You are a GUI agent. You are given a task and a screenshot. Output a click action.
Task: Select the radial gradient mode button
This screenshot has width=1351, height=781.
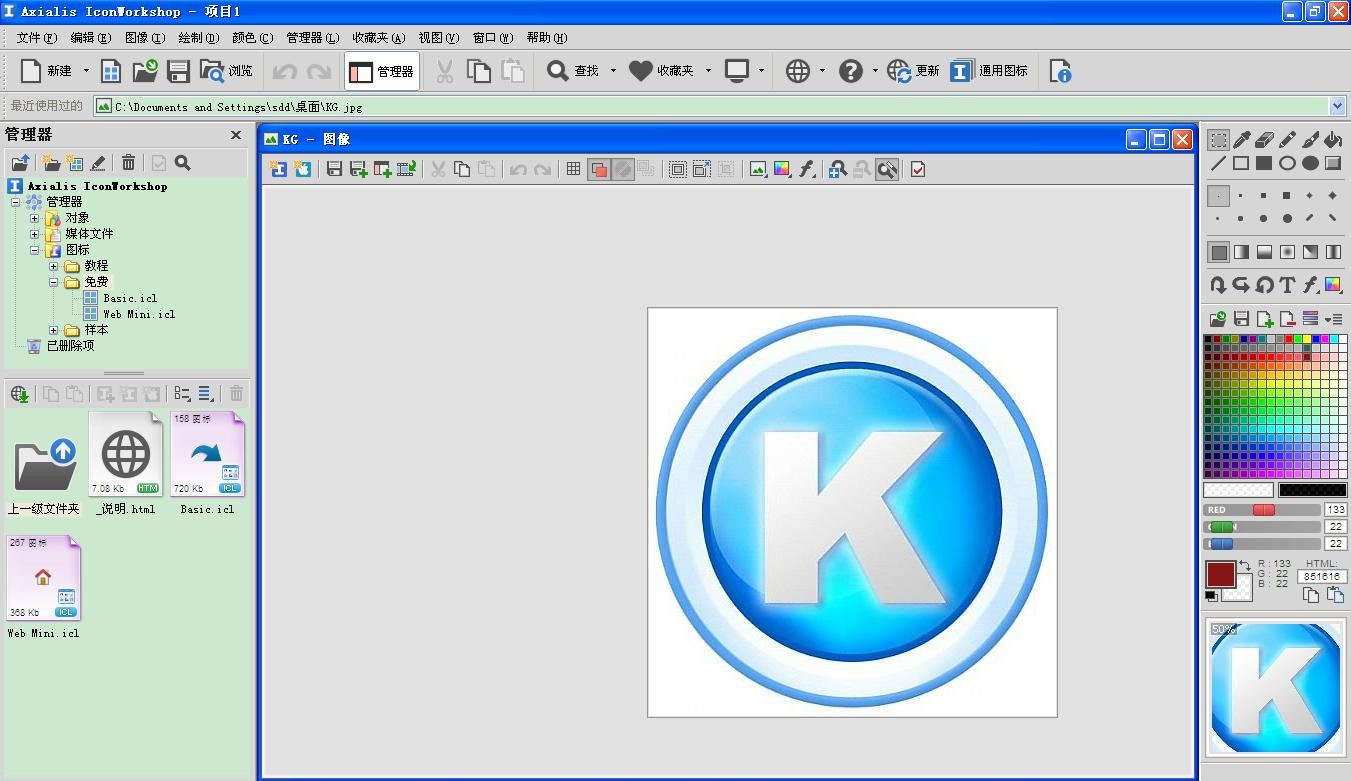point(1287,252)
